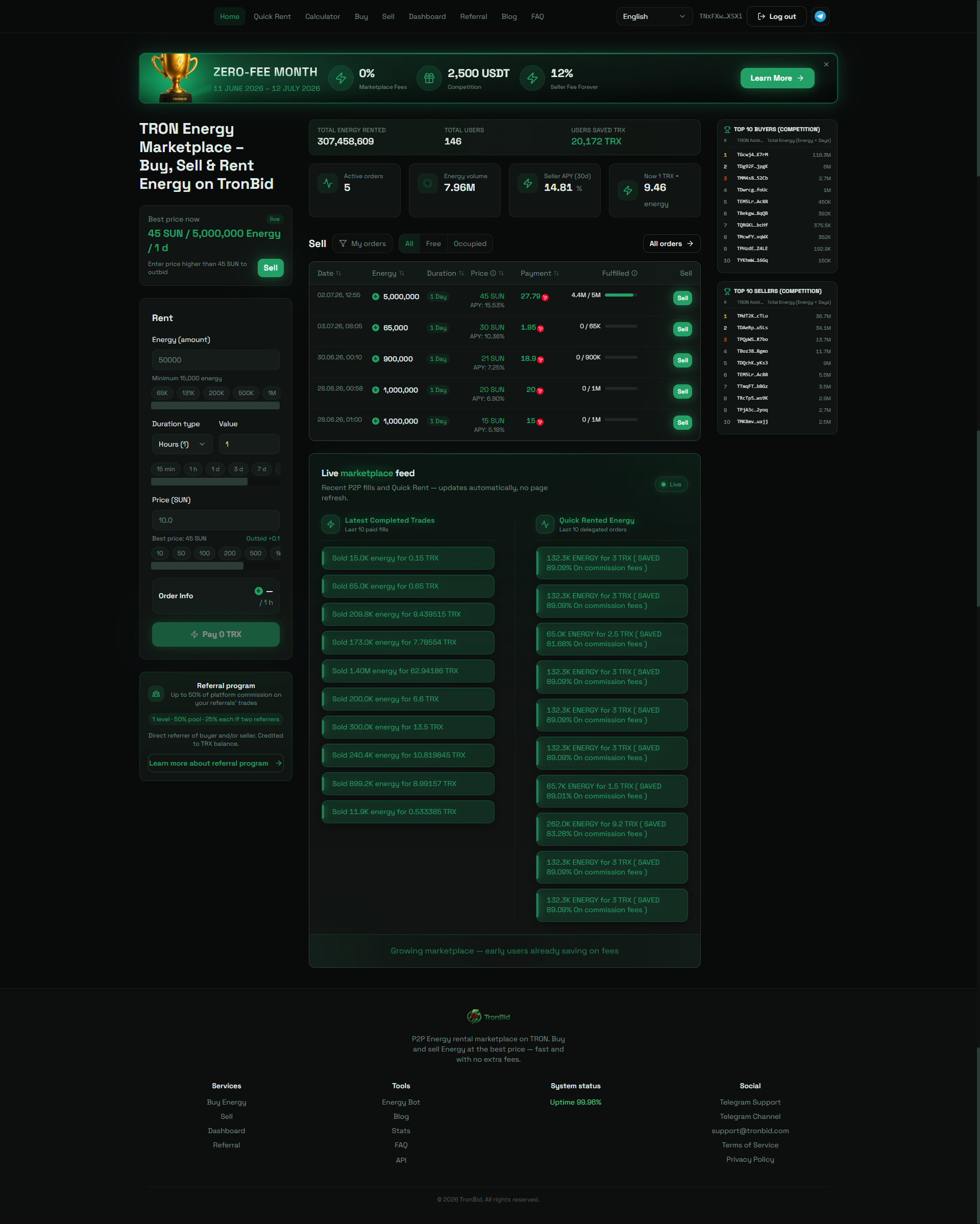Select the 65K energy preset chip
Image resolution: width=980 pixels, height=1224 pixels.
click(x=162, y=393)
